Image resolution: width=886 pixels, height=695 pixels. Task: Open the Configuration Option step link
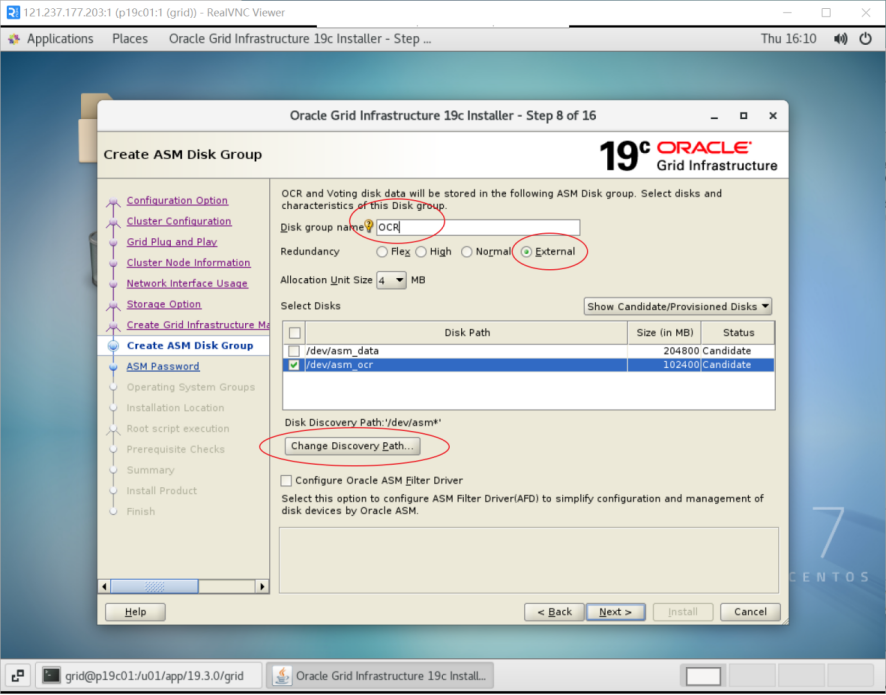(177, 201)
